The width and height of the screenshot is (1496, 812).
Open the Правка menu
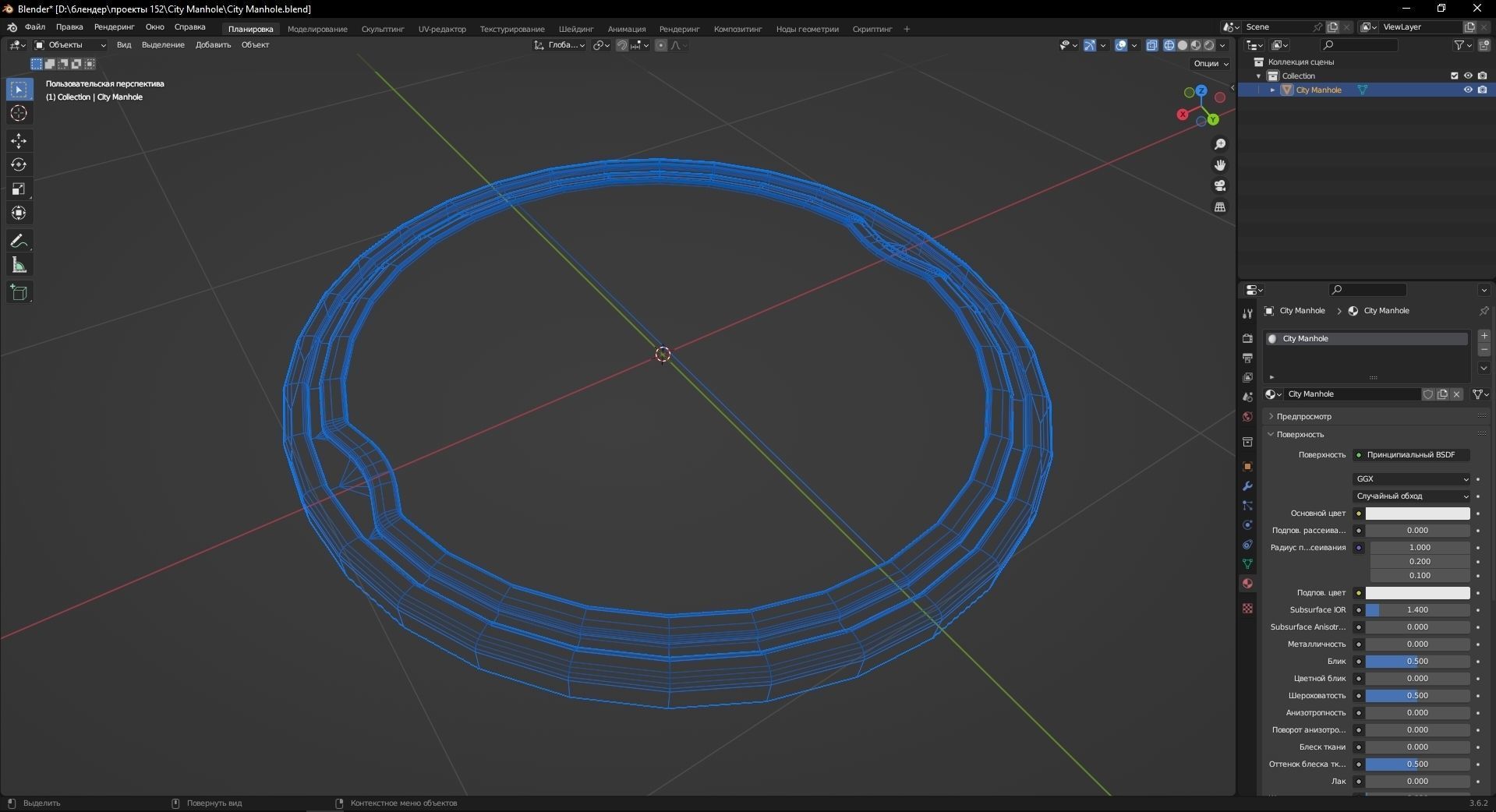coord(69,27)
